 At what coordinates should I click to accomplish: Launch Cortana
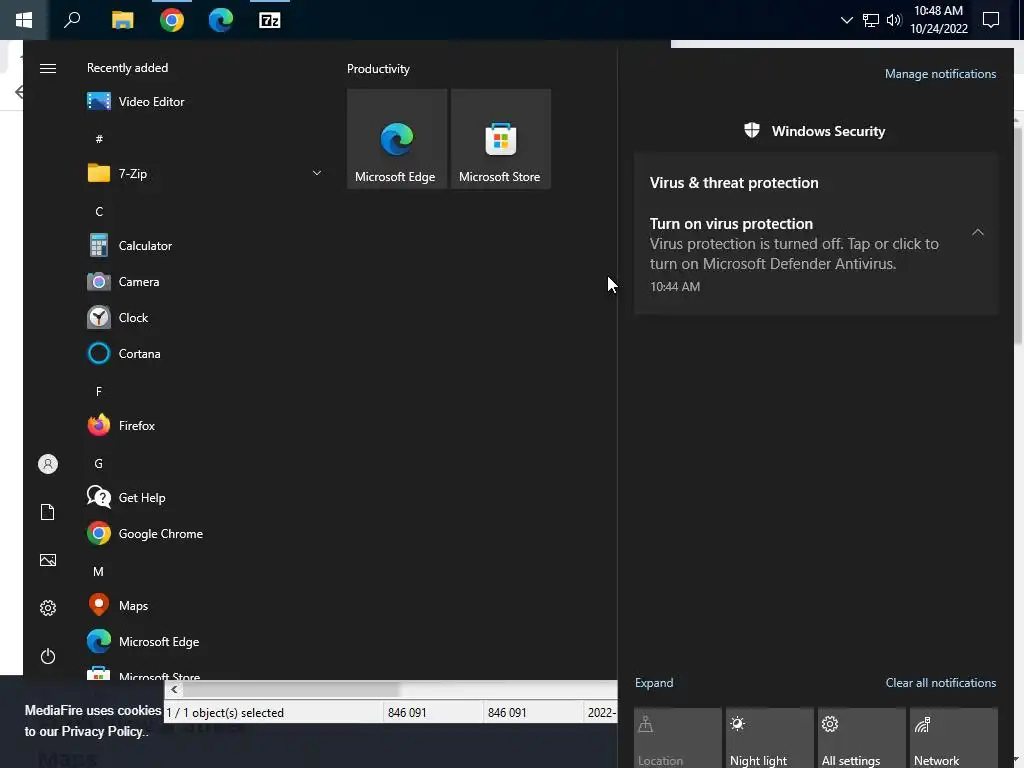206,353
